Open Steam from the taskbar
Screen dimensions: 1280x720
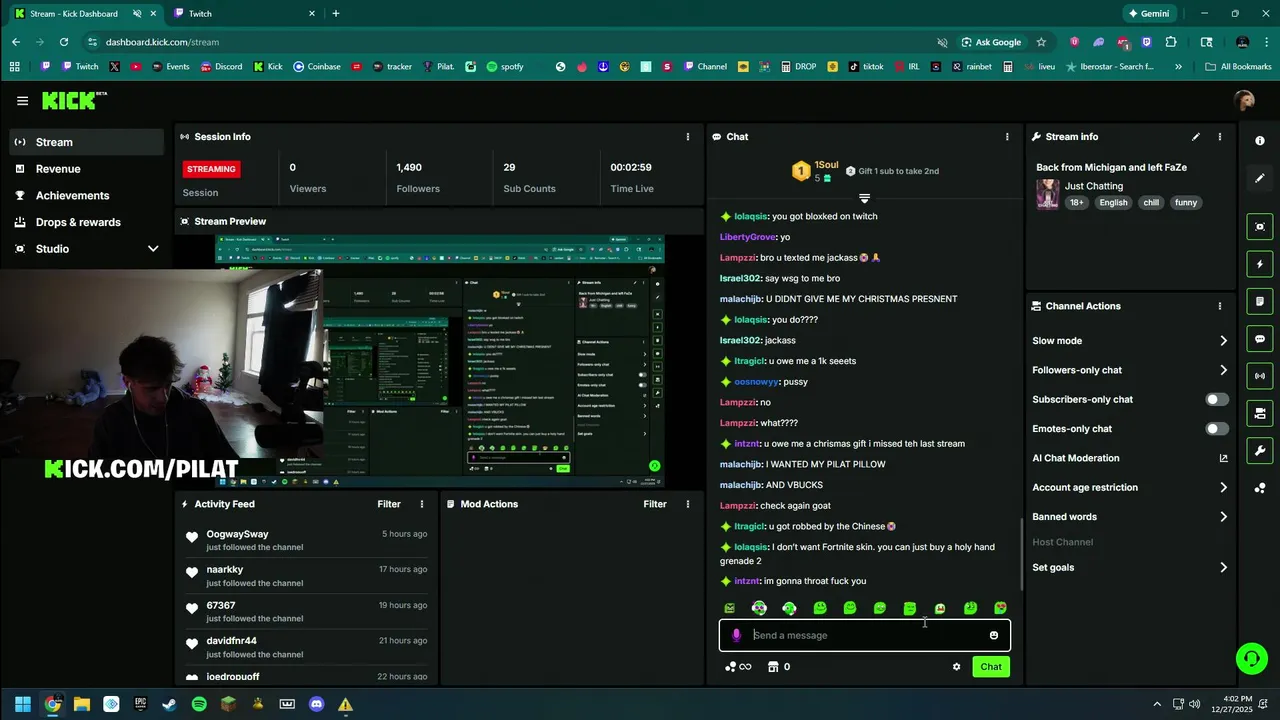tap(170, 704)
